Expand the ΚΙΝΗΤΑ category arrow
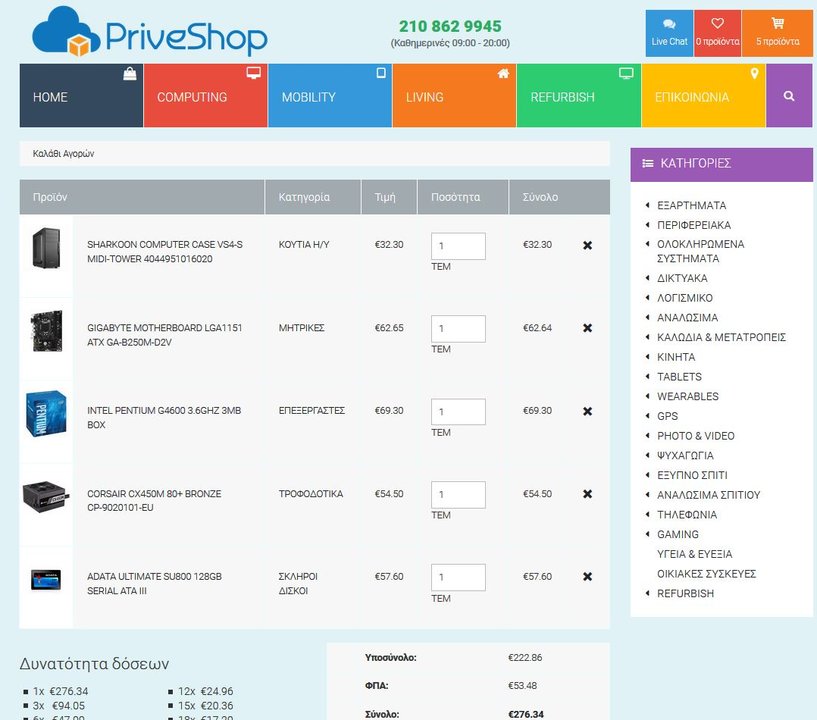 (648, 357)
